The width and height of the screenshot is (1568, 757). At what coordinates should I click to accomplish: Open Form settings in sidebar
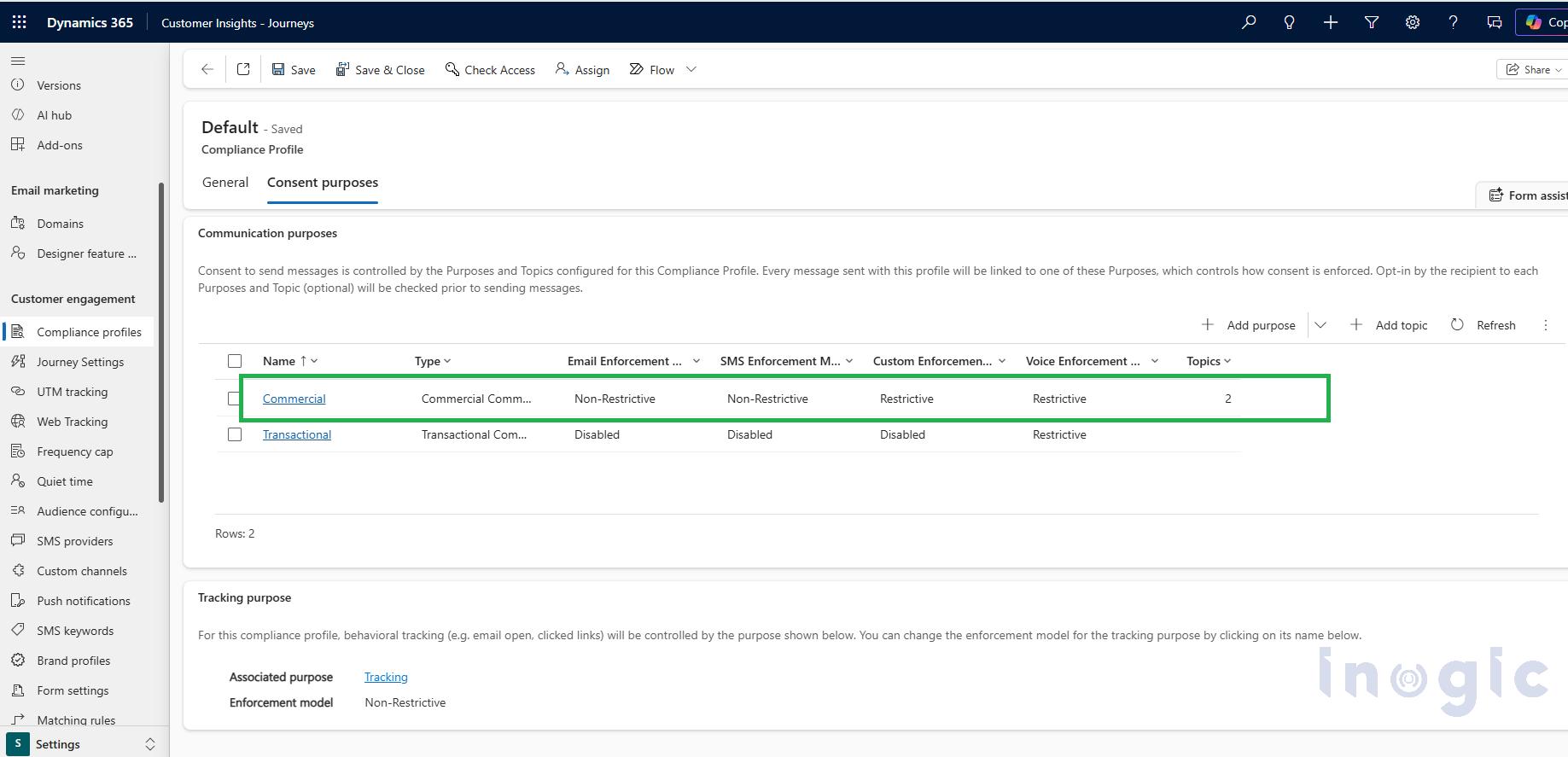click(x=73, y=690)
